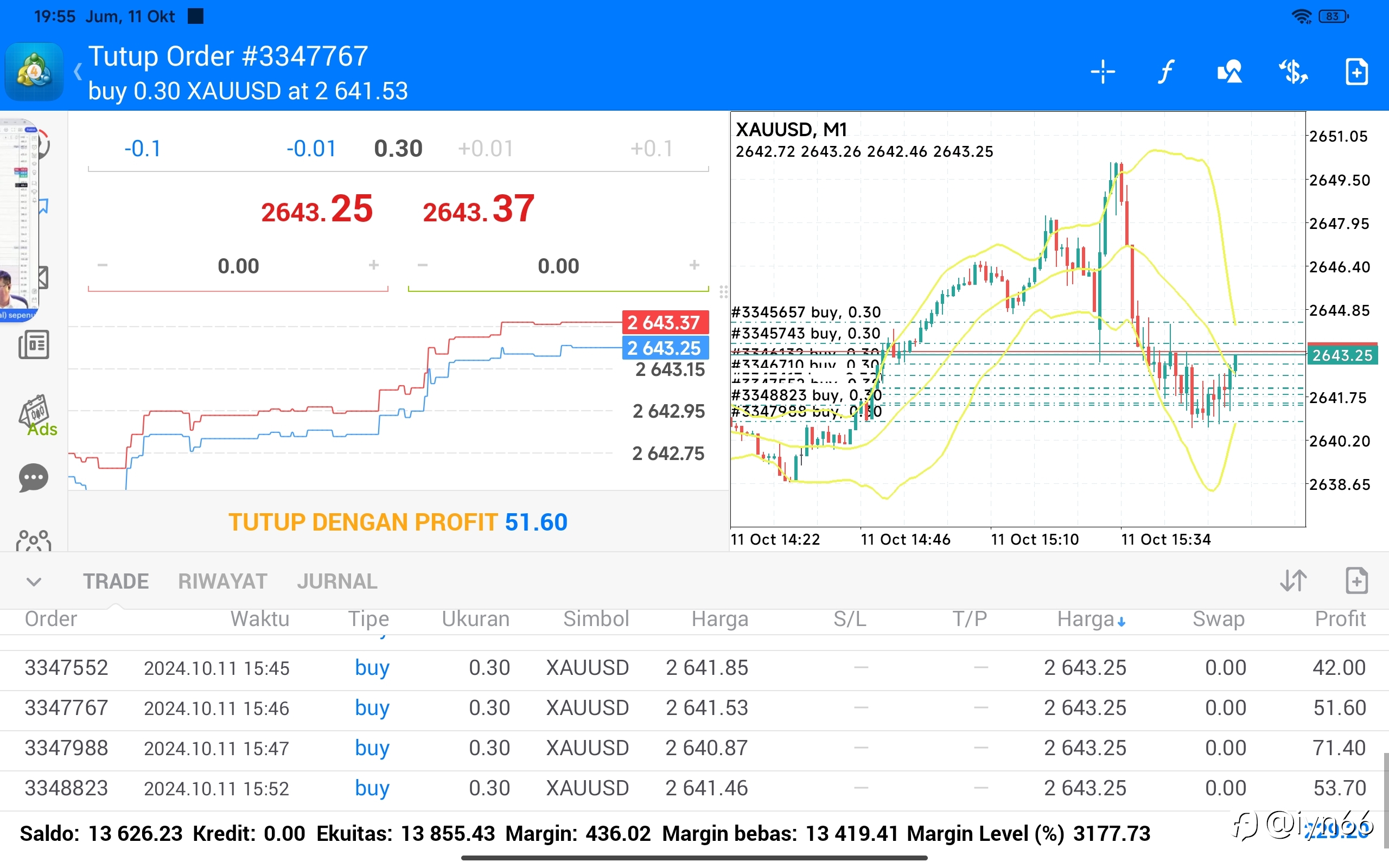Viewport: 1389px width, 868px height.
Task: Select order 3347988 row
Action: pos(694,749)
